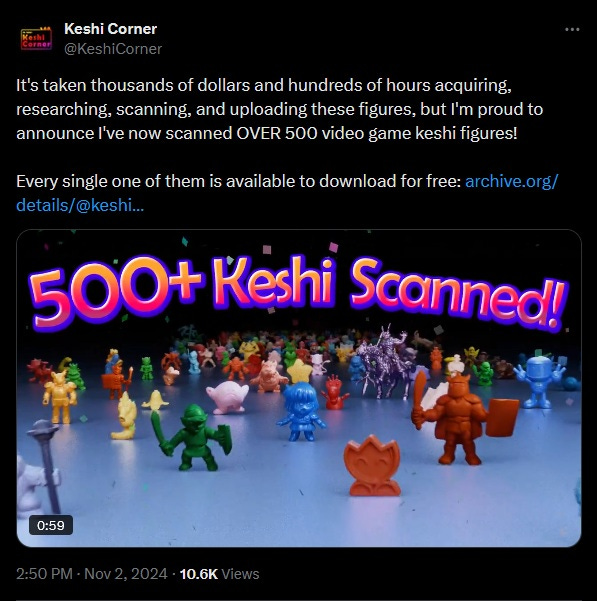This screenshot has height=601, width=597.
Task: Click the 0:59 video duration badge
Action: (x=51, y=525)
